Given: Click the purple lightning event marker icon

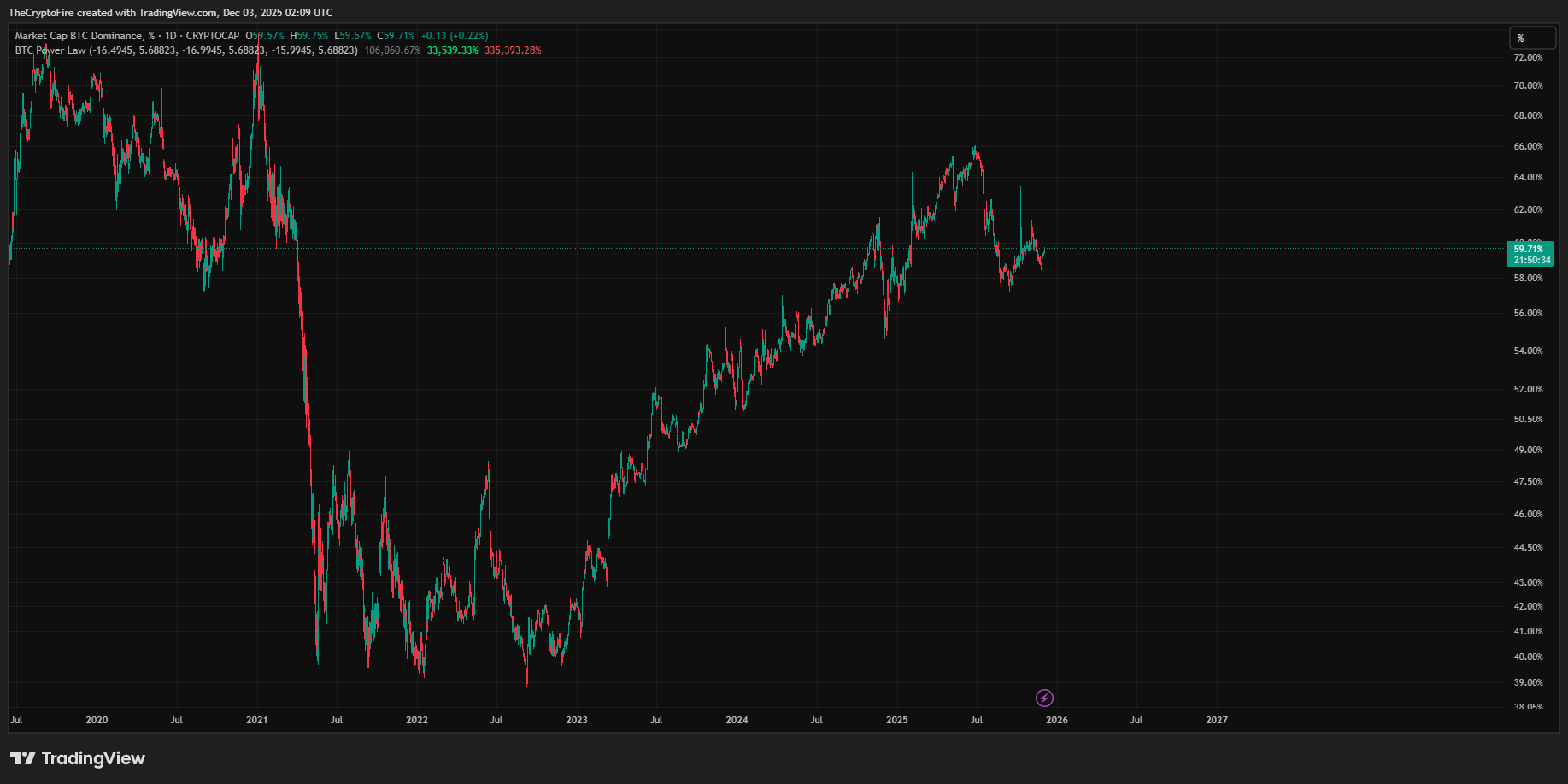Looking at the screenshot, I should [x=1044, y=698].
